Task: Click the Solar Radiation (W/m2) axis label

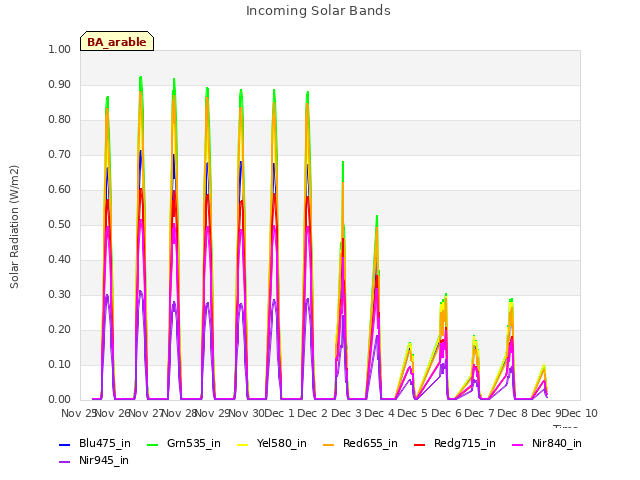Action: (x=14, y=227)
